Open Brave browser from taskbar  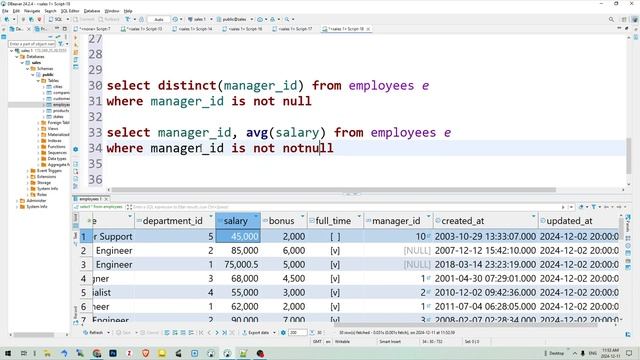[145, 353]
